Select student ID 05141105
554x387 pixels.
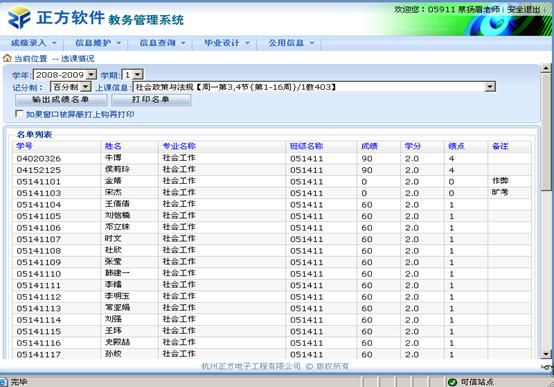coord(39,216)
